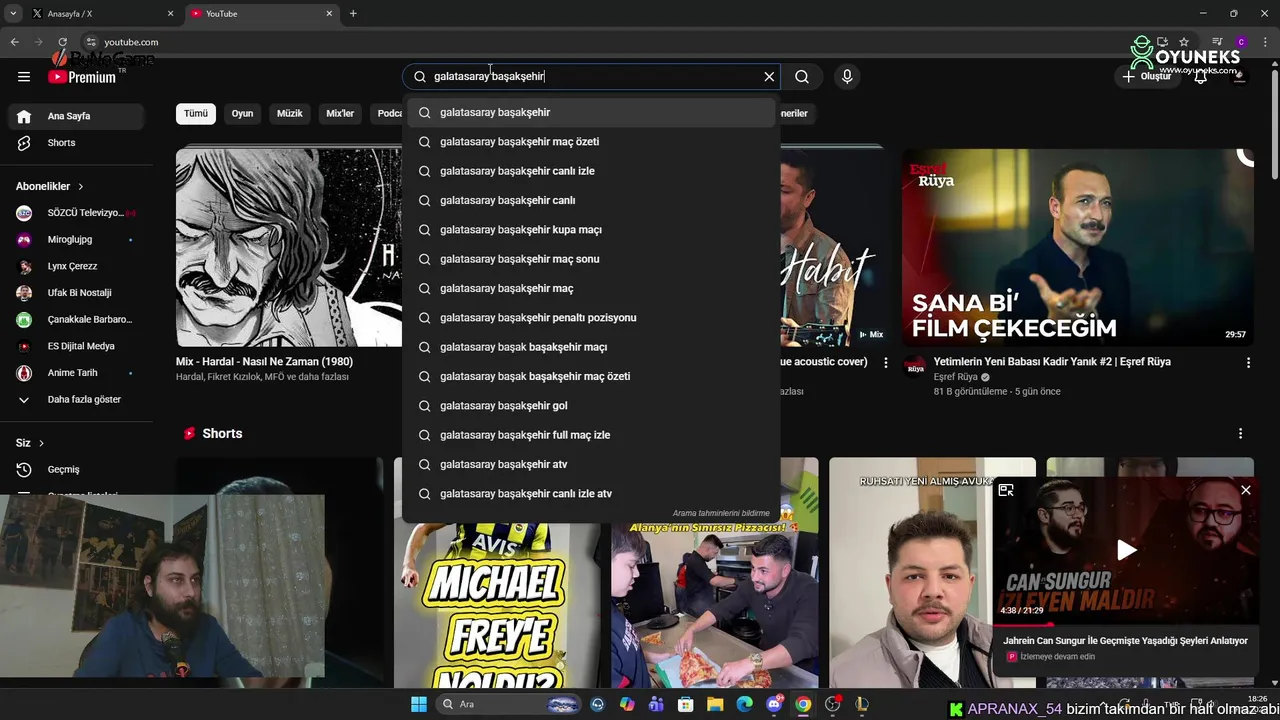Expand the Abonelikler section chevron

pos(81,186)
